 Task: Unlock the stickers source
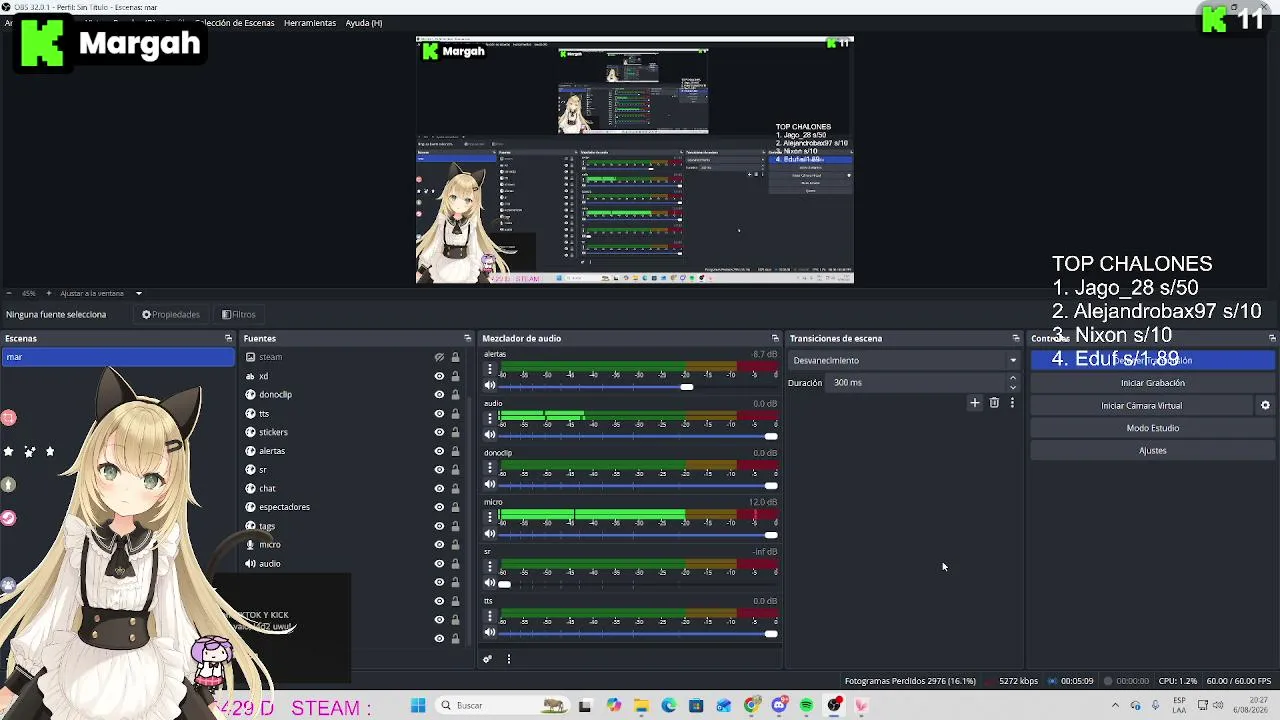click(x=455, y=432)
